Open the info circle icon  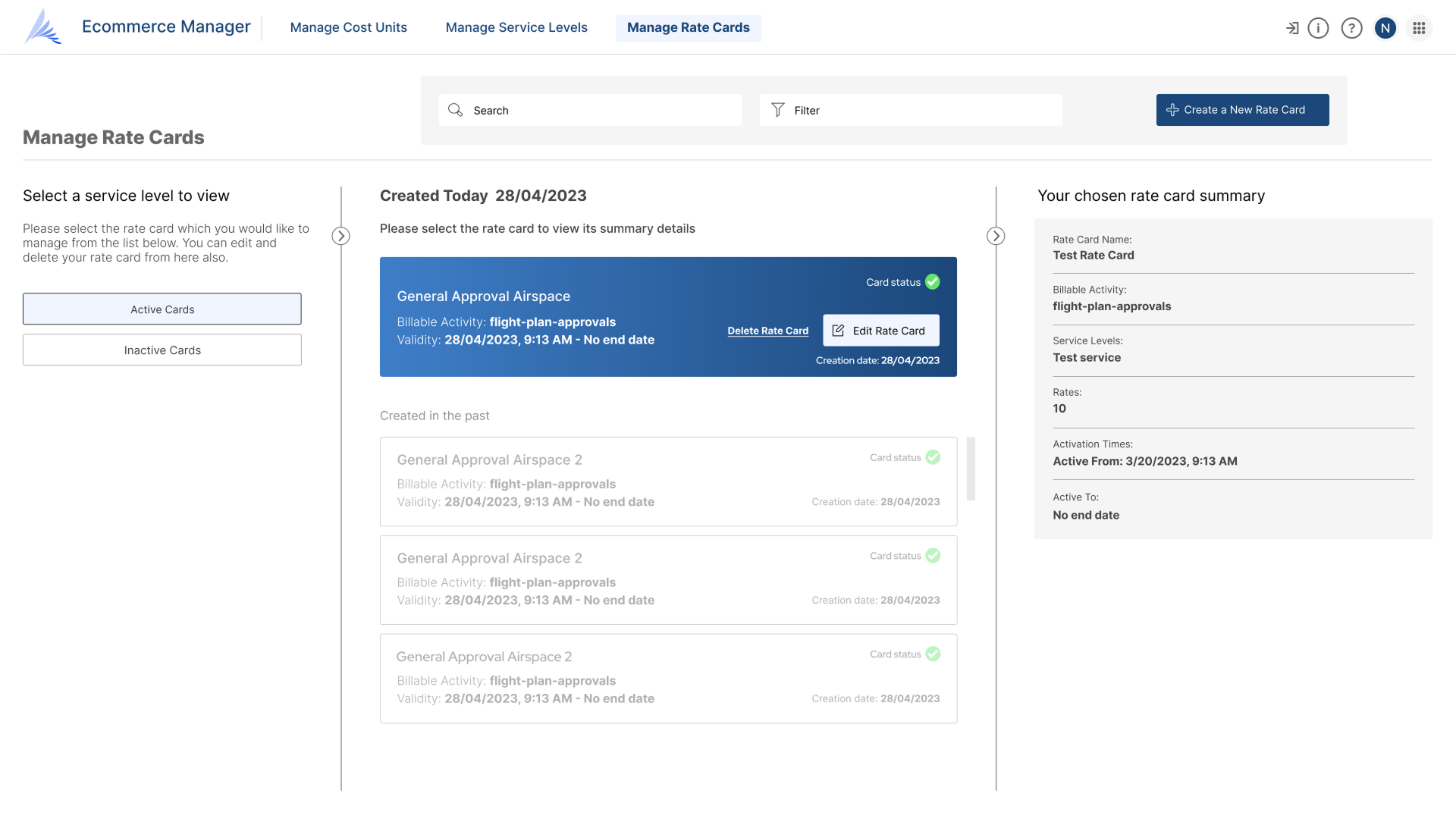[x=1318, y=28]
